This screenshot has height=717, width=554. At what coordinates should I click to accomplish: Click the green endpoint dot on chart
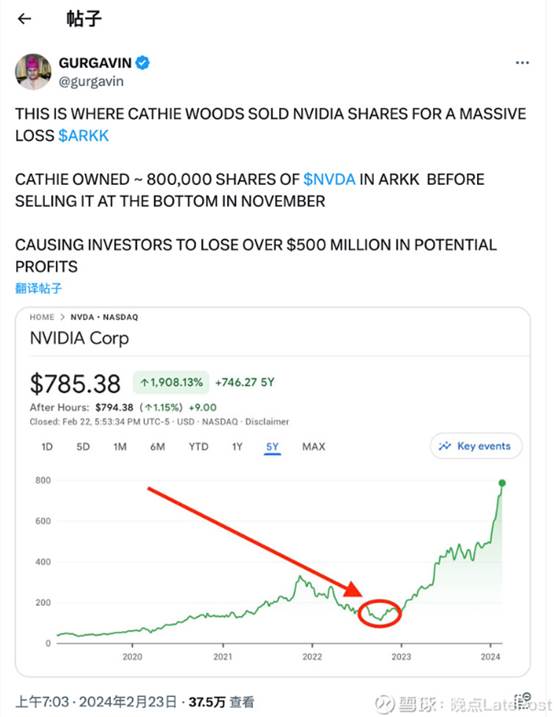point(502,483)
